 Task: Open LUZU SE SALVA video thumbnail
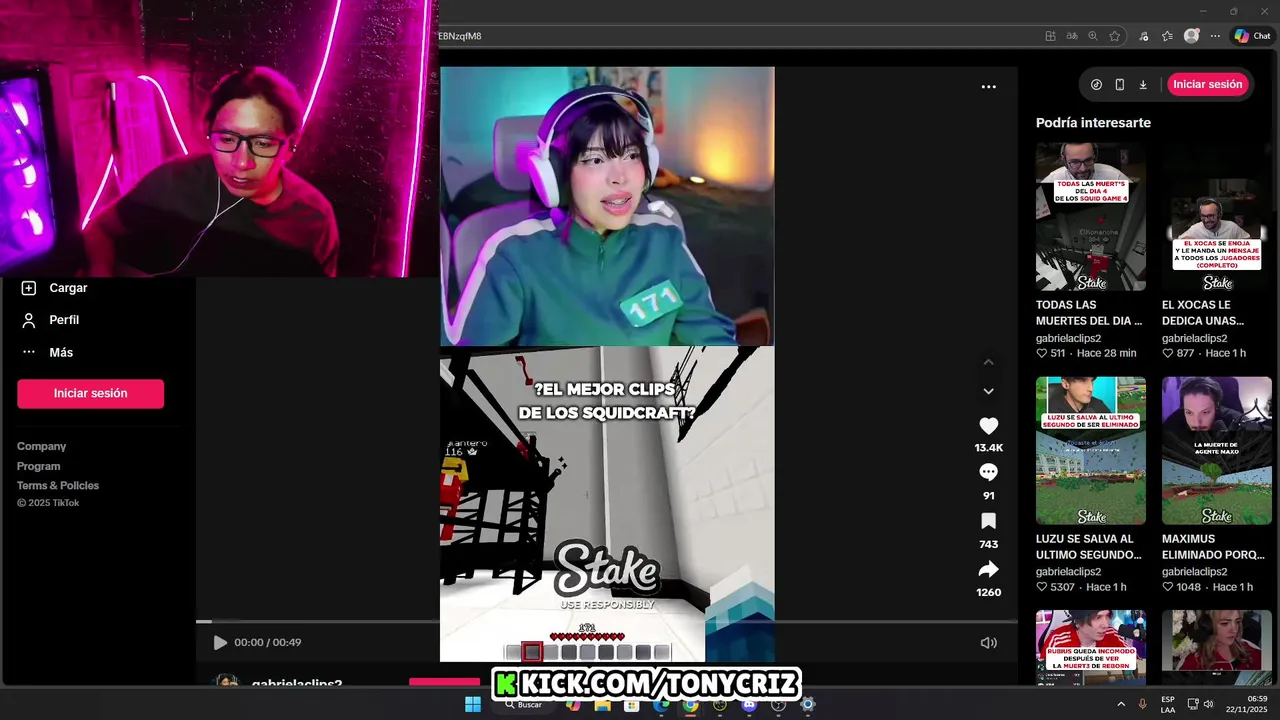point(1091,450)
